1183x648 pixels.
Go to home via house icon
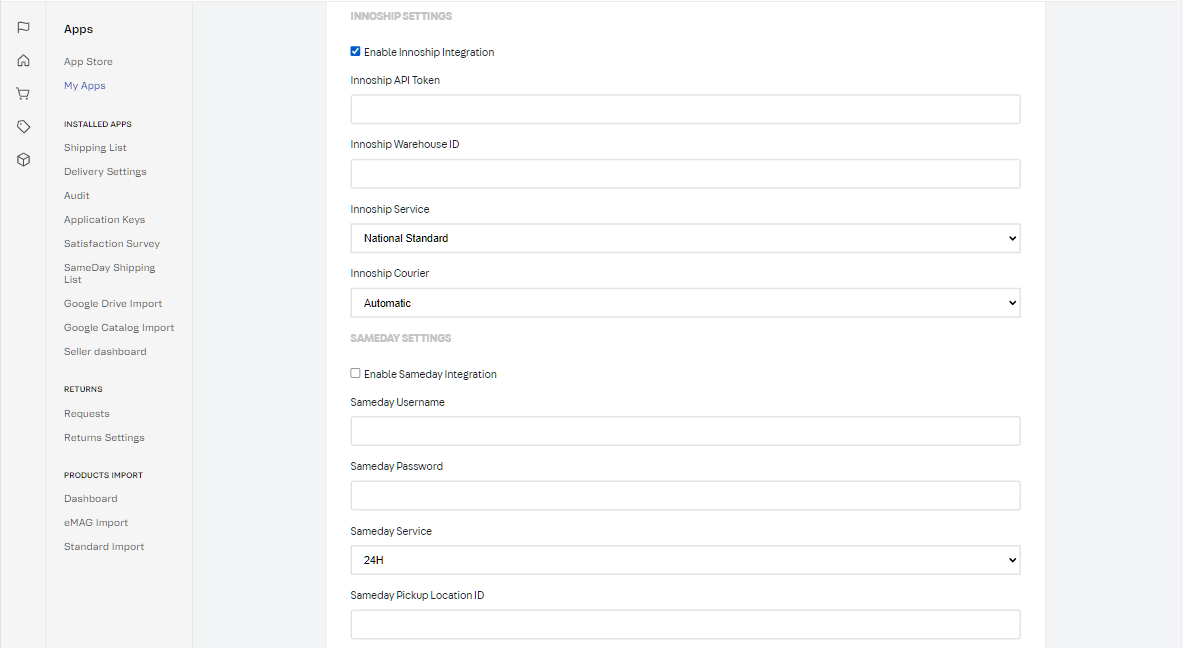[23, 61]
